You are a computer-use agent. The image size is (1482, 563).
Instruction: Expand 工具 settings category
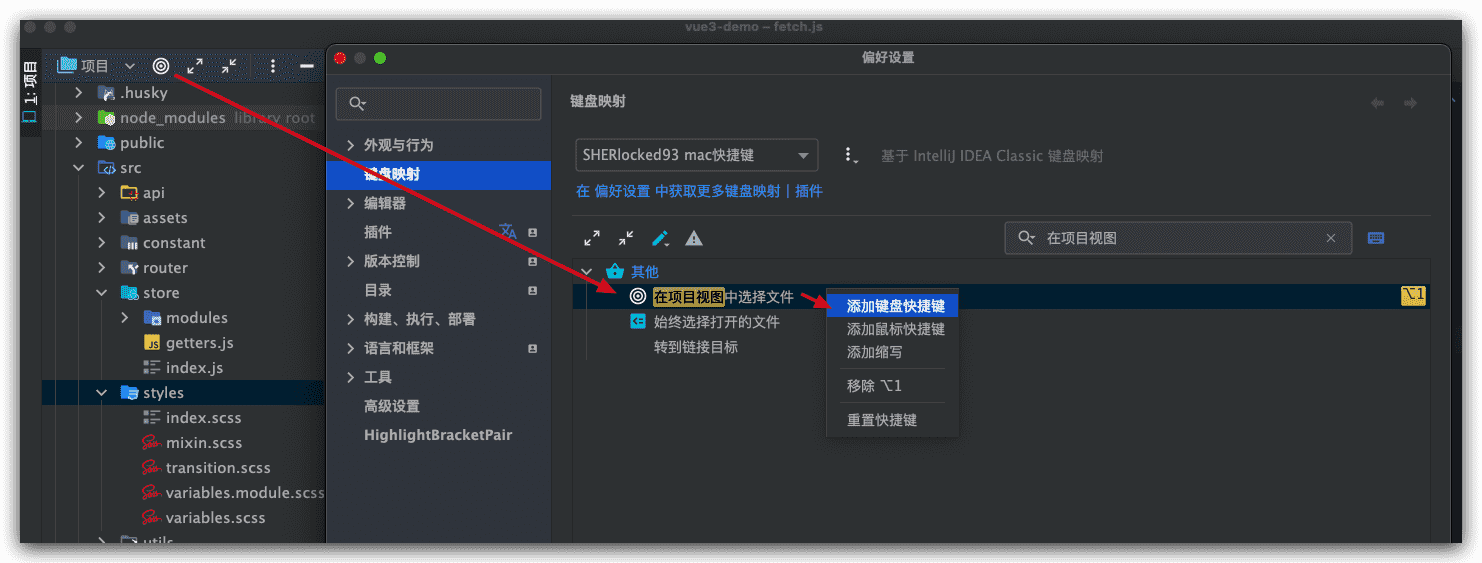tap(351, 377)
